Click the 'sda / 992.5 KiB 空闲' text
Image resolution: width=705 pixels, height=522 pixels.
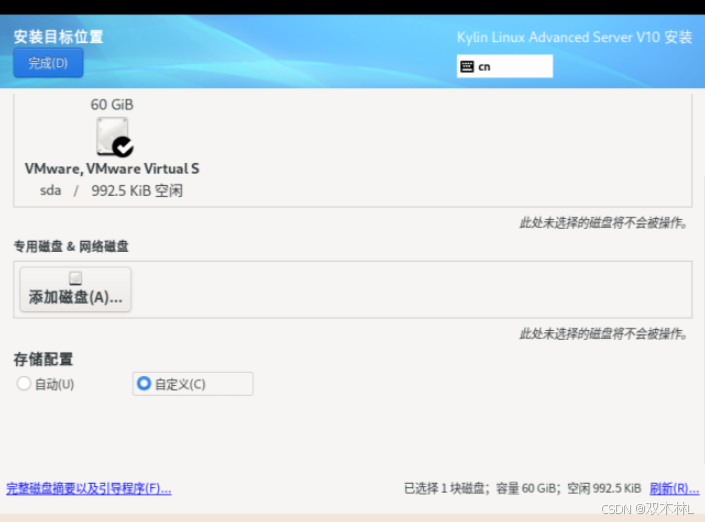point(112,191)
